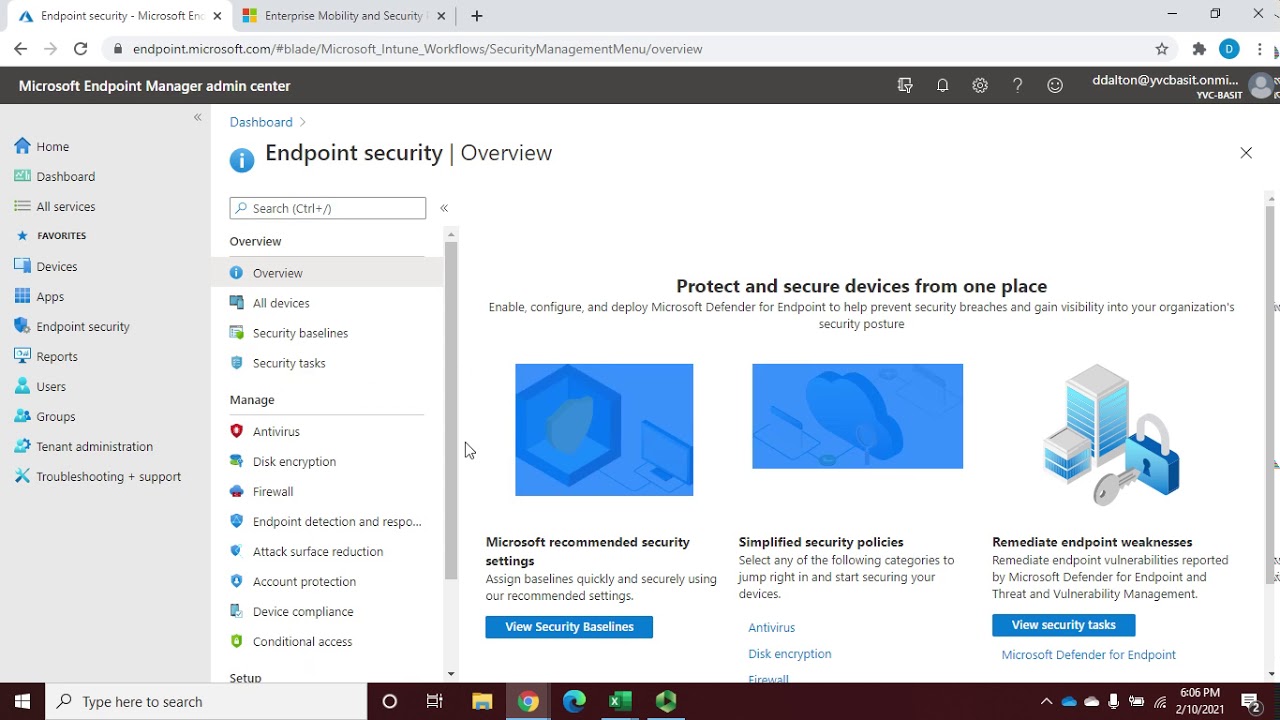Click Windows taskbar search box
Image resolution: width=1280 pixels, height=720 pixels.
[x=206, y=701]
